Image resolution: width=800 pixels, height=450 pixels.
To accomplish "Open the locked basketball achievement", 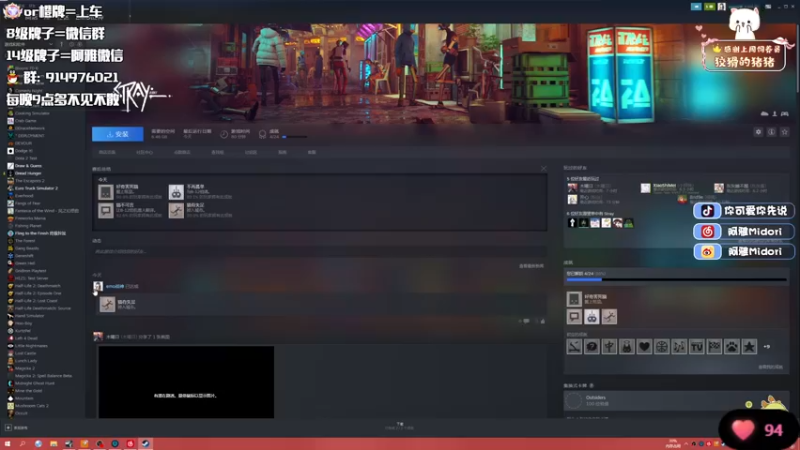I will pyautogui.click(x=662, y=347).
